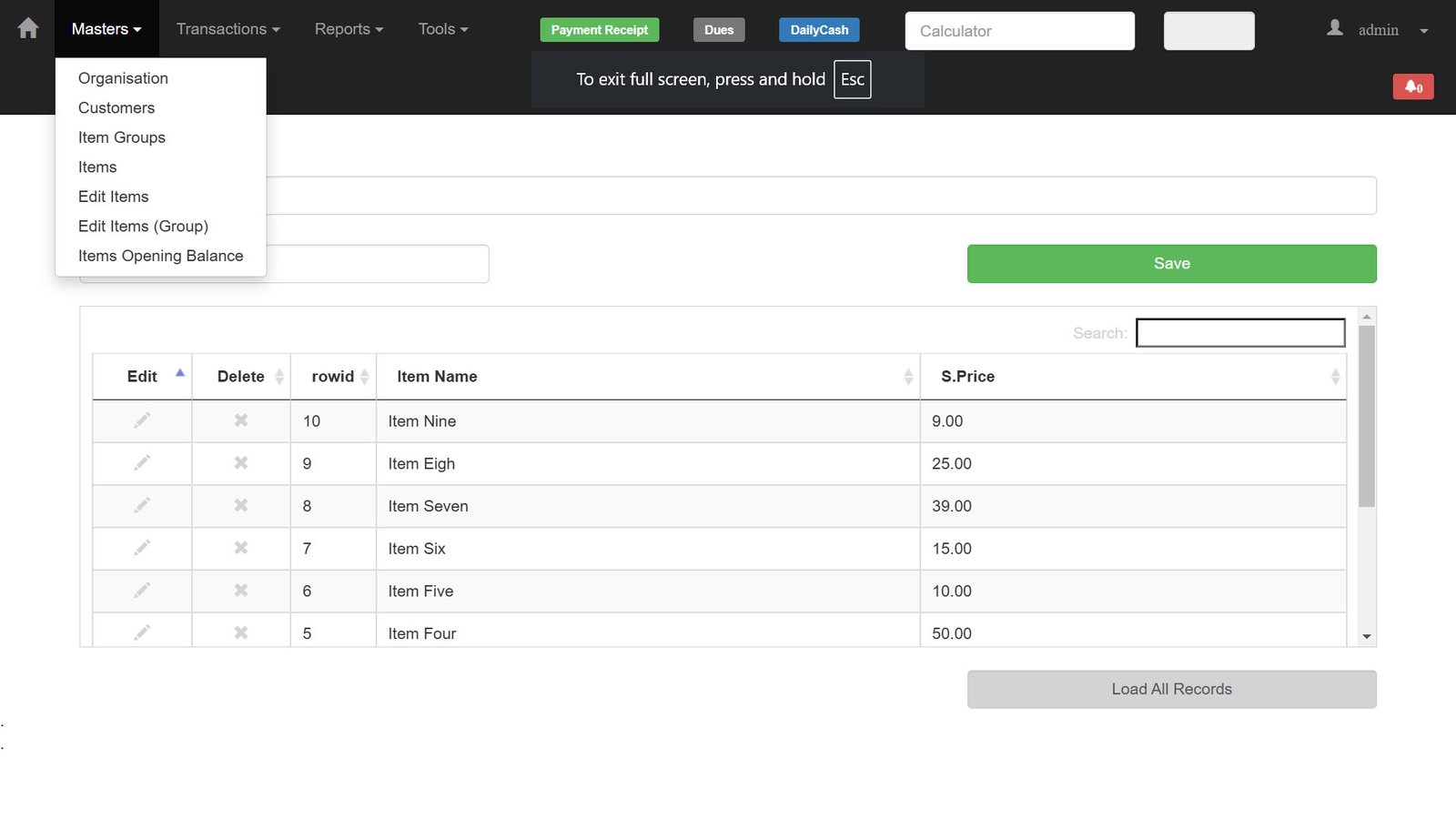The image size is (1456, 819).
Task: Select the 'Item Nine' name cell
Action: click(648, 421)
